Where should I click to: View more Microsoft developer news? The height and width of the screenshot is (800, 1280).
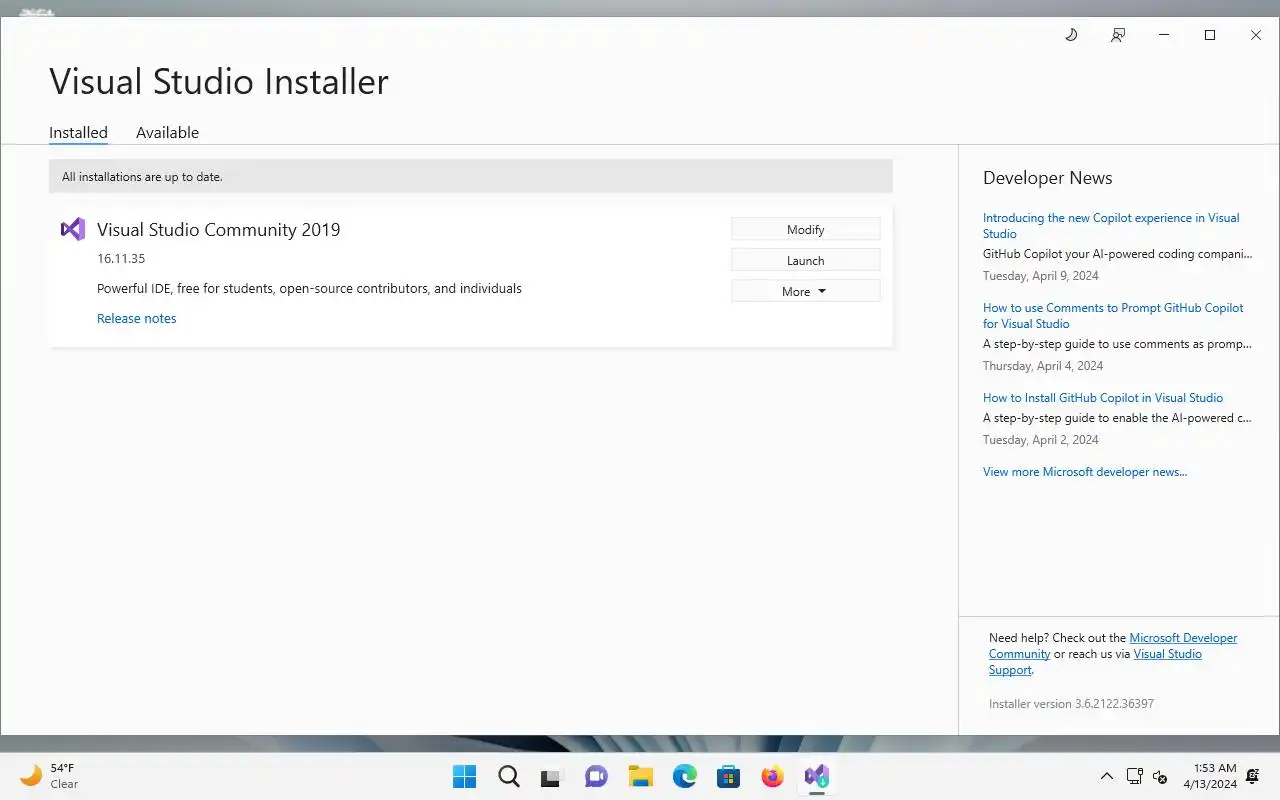(x=1085, y=471)
